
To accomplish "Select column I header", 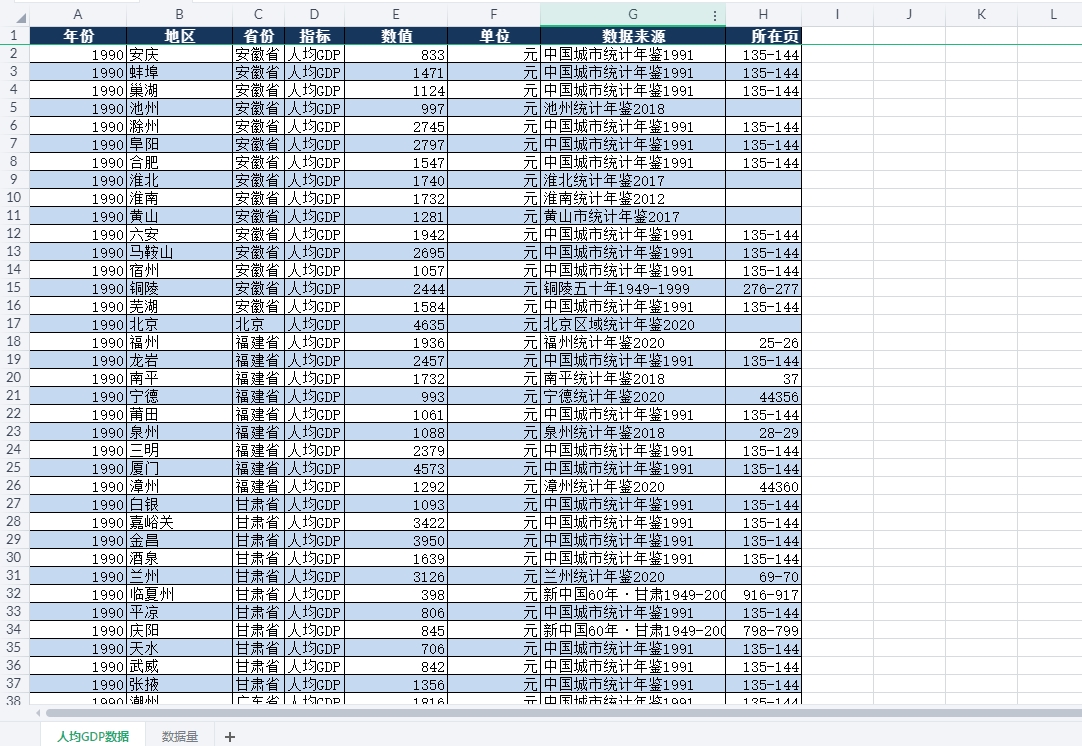I will [x=837, y=14].
